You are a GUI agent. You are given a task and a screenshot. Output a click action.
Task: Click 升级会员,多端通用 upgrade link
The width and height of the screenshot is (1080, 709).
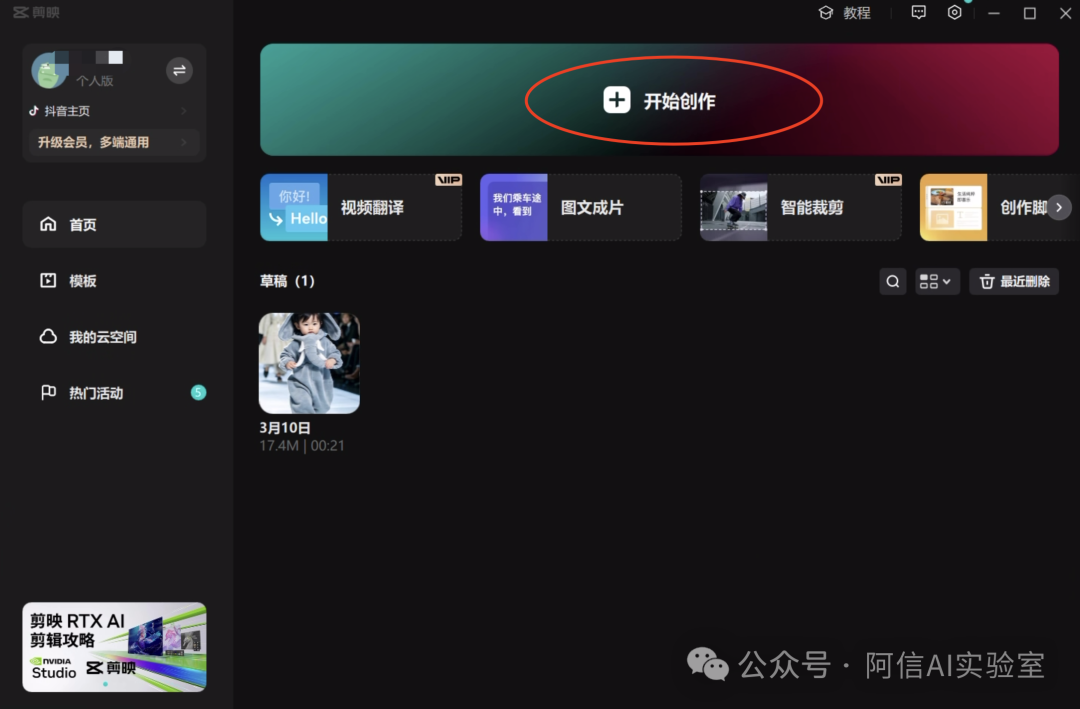coord(114,142)
